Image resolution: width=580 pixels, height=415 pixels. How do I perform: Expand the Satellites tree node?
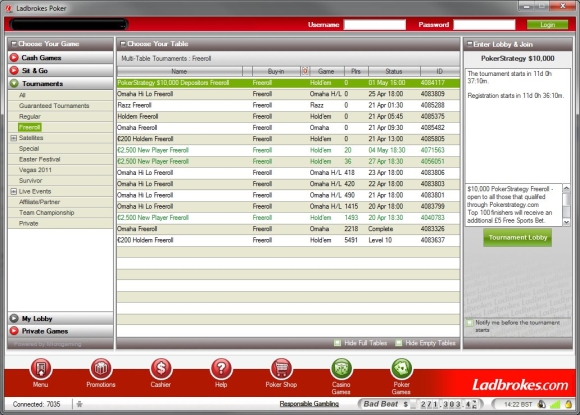pos(14,138)
